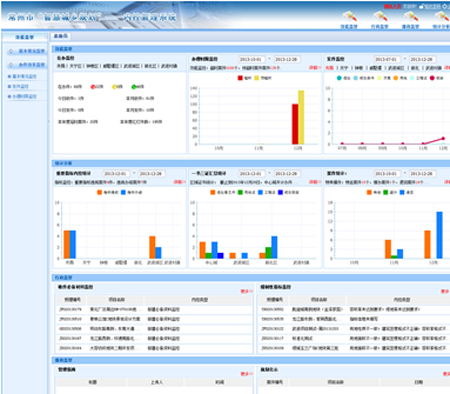Click the green legend swatch in the monthly case chart

(386, 192)
